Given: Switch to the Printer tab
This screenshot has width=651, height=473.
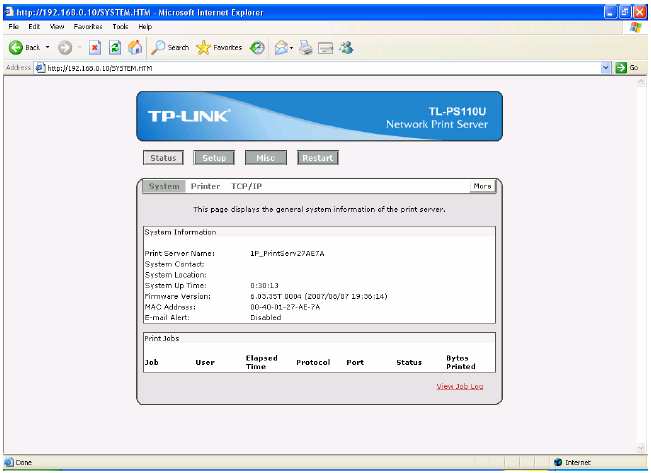Looking at the screenshot, I should (205, 186).
